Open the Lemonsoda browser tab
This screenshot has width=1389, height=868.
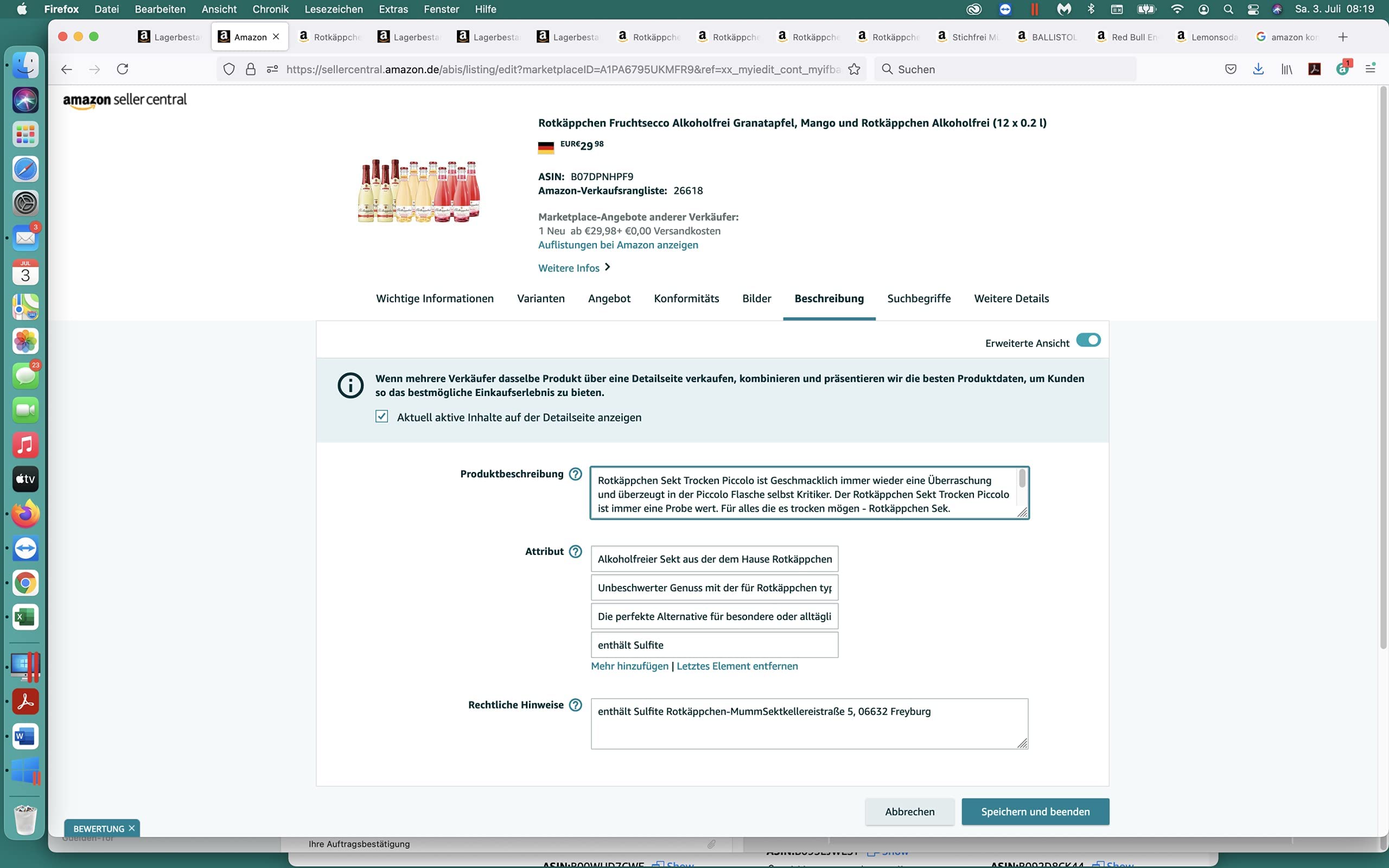click(1207, 37)
